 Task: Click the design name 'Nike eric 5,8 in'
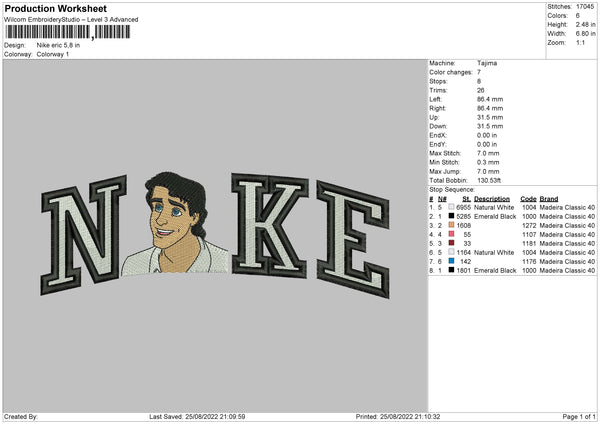pyautogui.click(x=58, y=45)
